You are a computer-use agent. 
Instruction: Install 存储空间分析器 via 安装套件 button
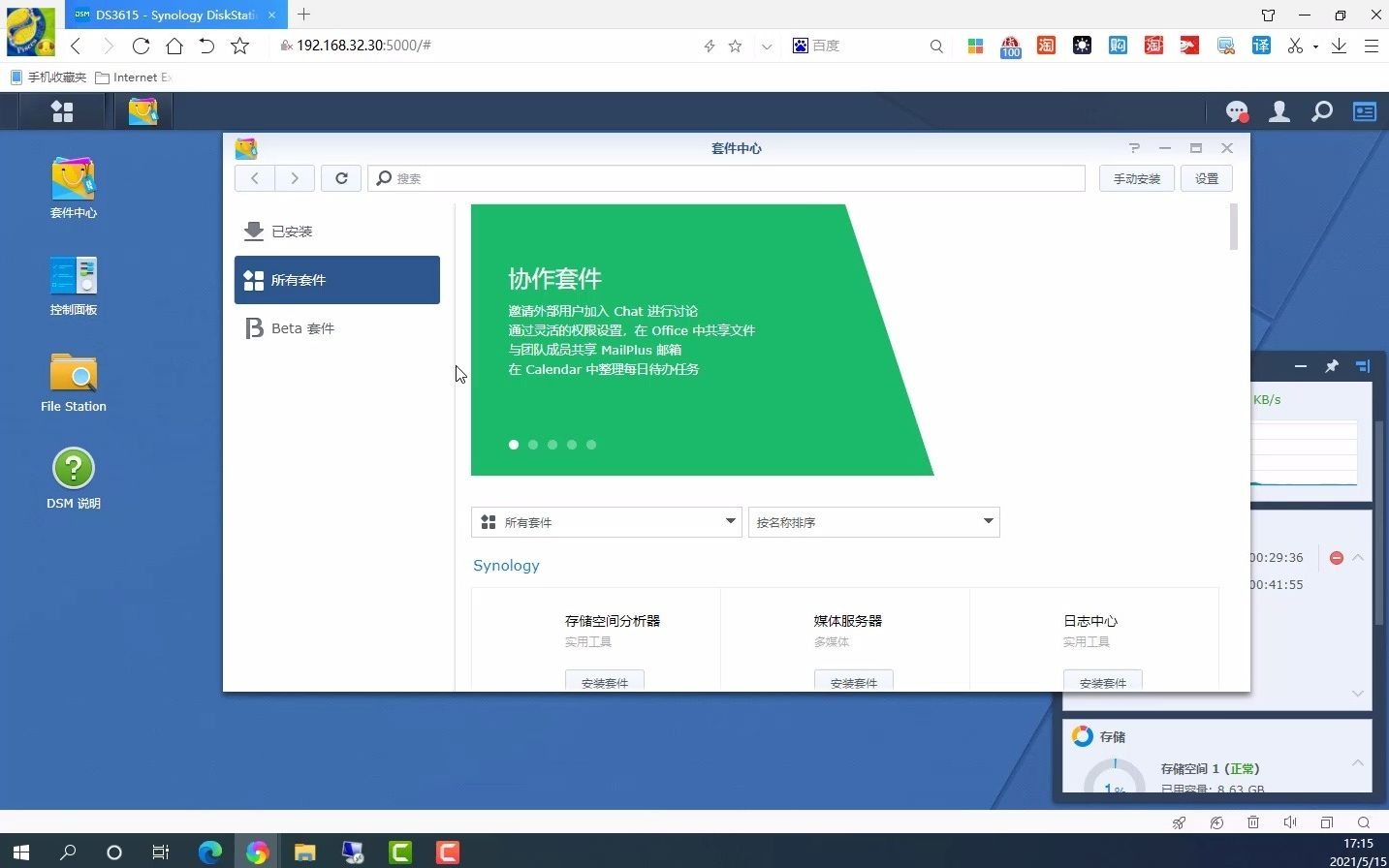(605, 682)
